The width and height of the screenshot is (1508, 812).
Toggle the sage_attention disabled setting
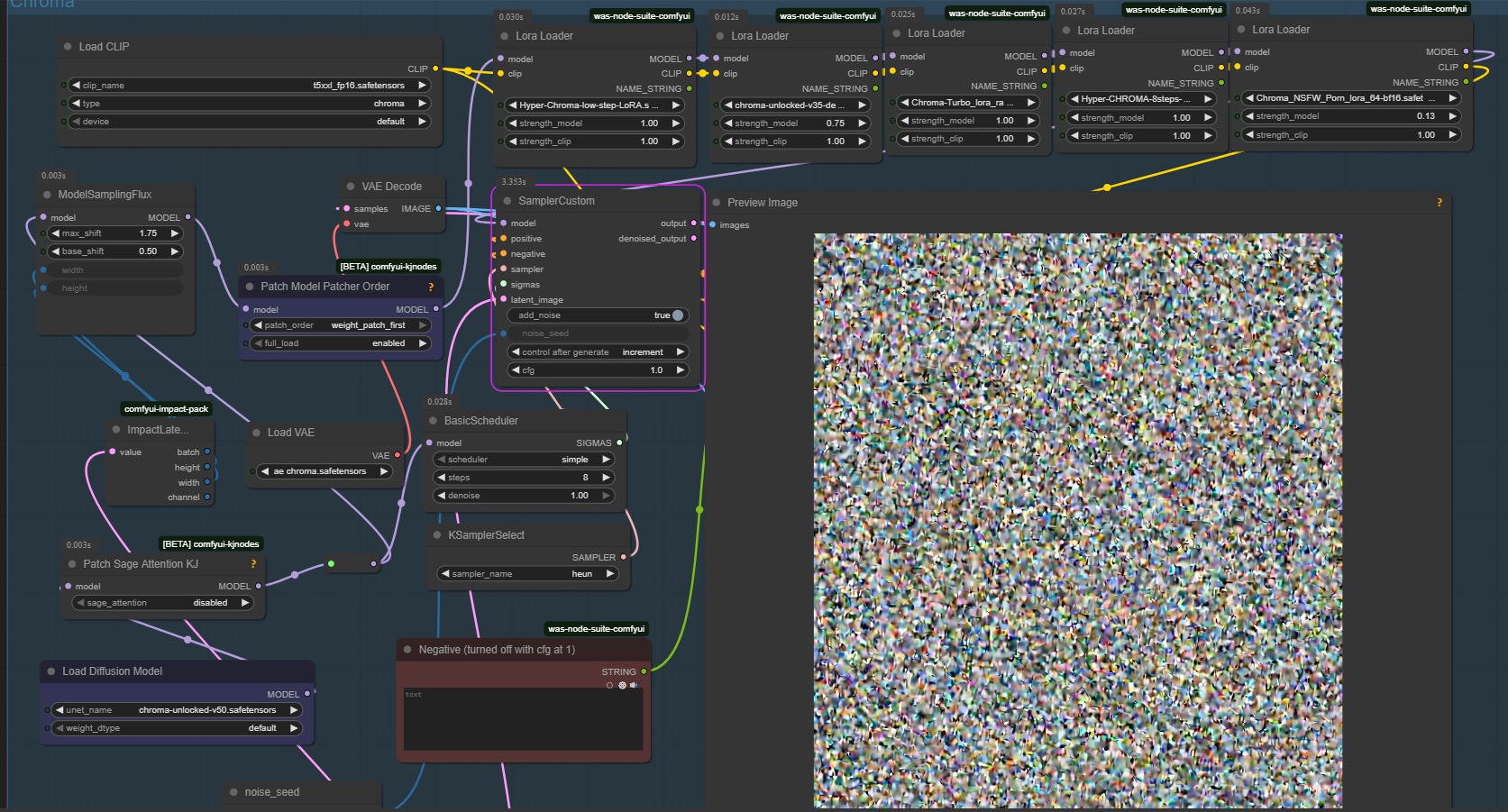point(162,603)
